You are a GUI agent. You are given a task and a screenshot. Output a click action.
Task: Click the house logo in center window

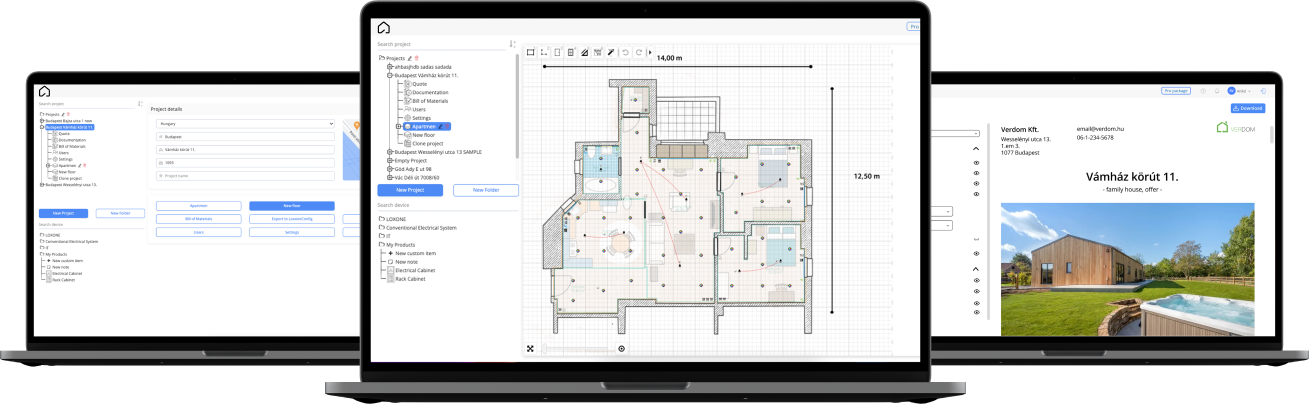coord(384,28)
